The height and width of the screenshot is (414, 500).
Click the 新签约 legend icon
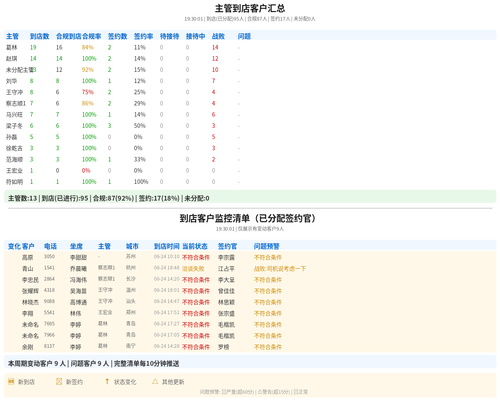pyautogui.click(x=59, y=381)
